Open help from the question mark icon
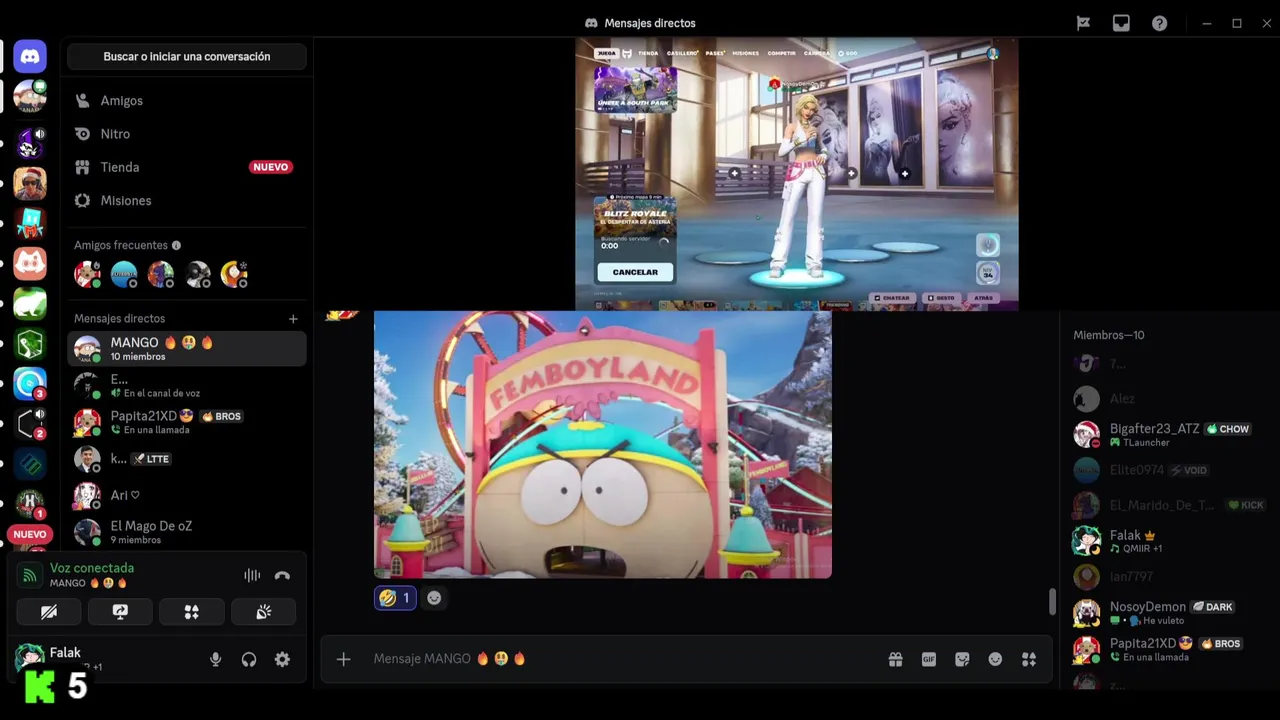Screen dimensions: 1280x720 (x=1159, y=23)
